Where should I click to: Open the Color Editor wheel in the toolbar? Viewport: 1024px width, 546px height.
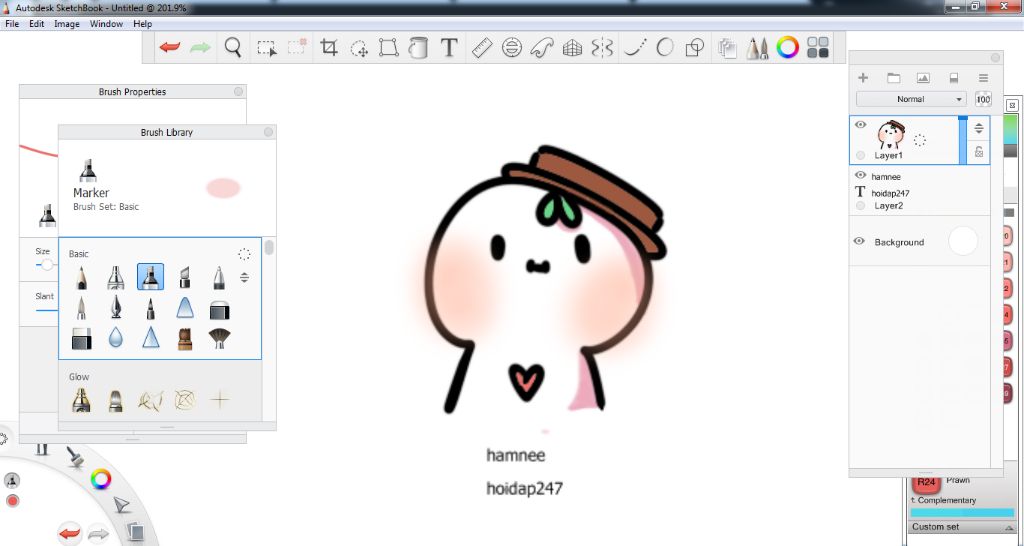coord(788,48)
